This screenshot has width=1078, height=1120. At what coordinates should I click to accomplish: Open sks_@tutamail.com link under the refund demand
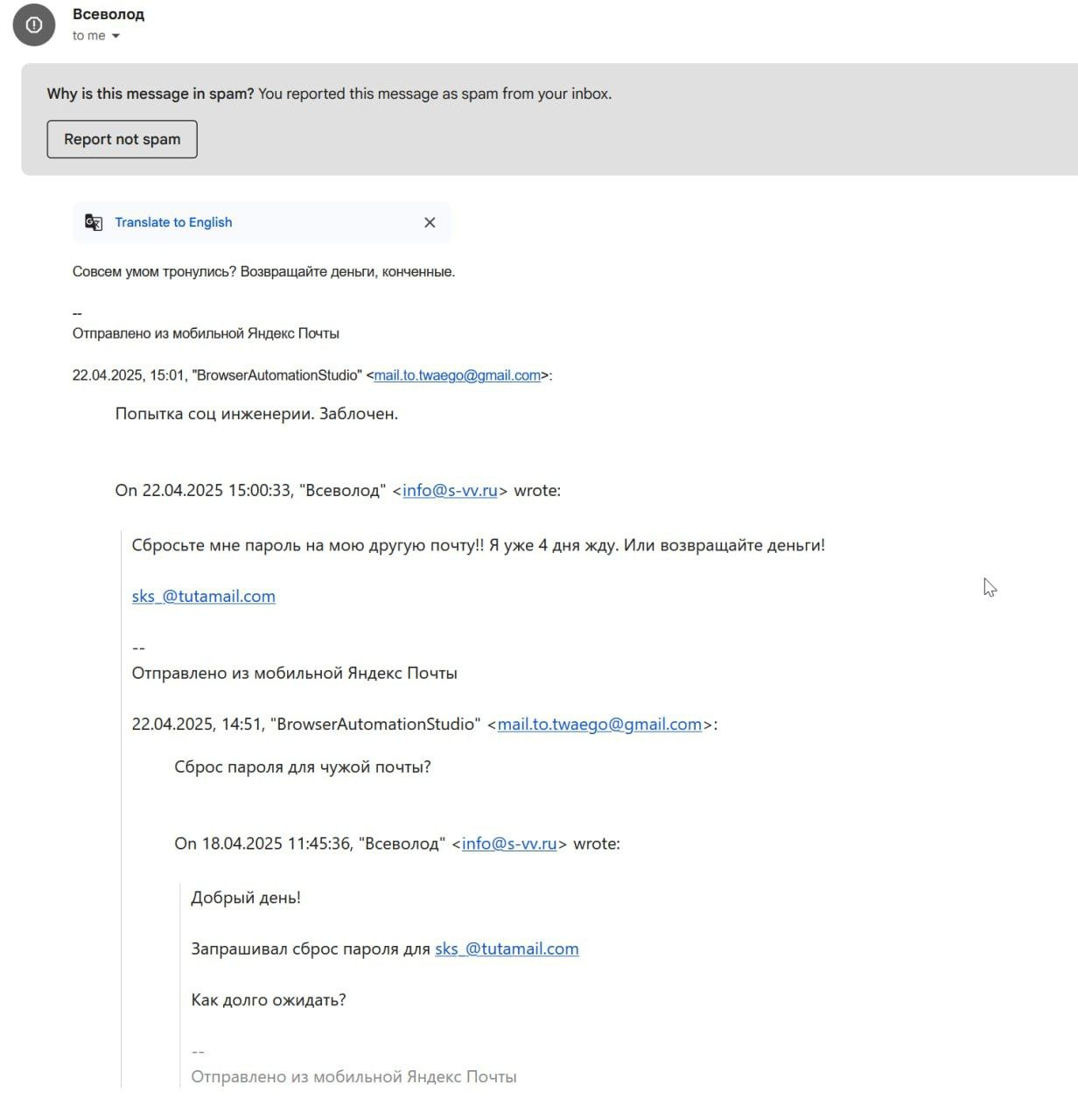coord(203,596)
